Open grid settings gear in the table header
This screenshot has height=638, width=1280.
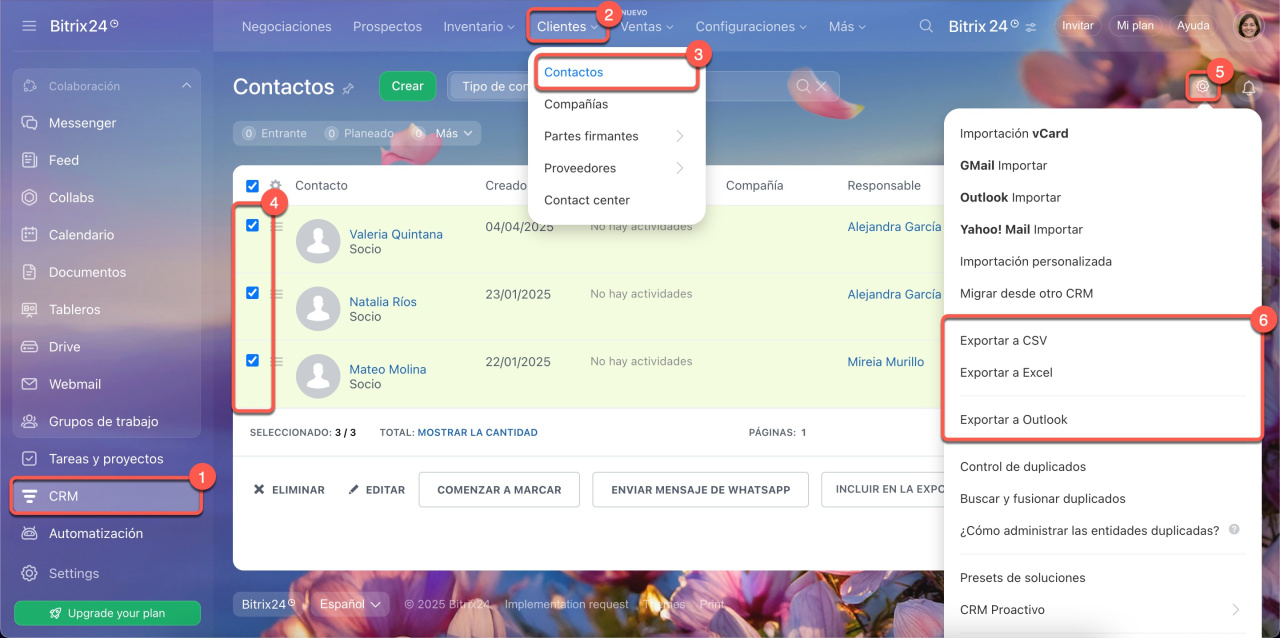pos(275,185)
